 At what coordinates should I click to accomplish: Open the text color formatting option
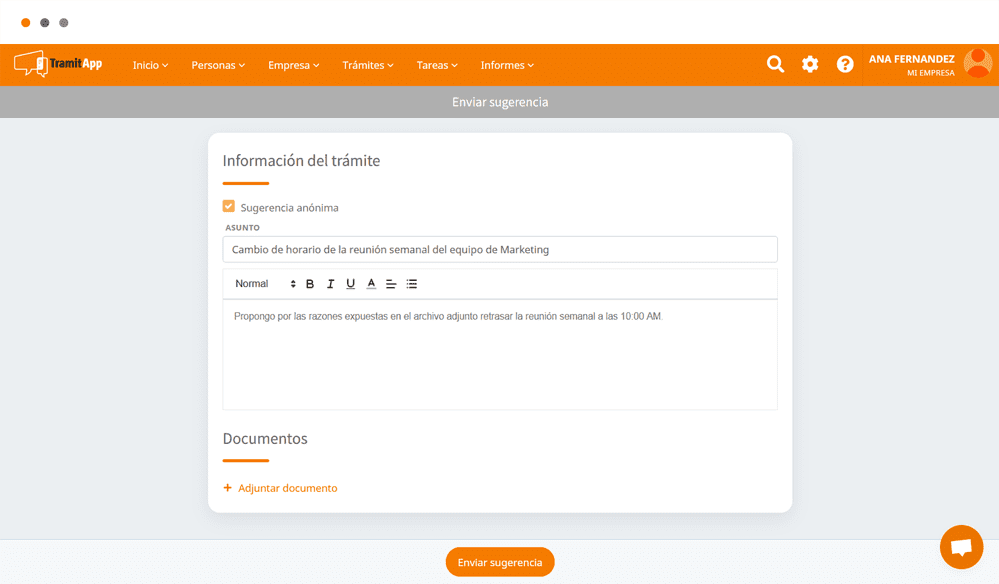pos(371,284)
